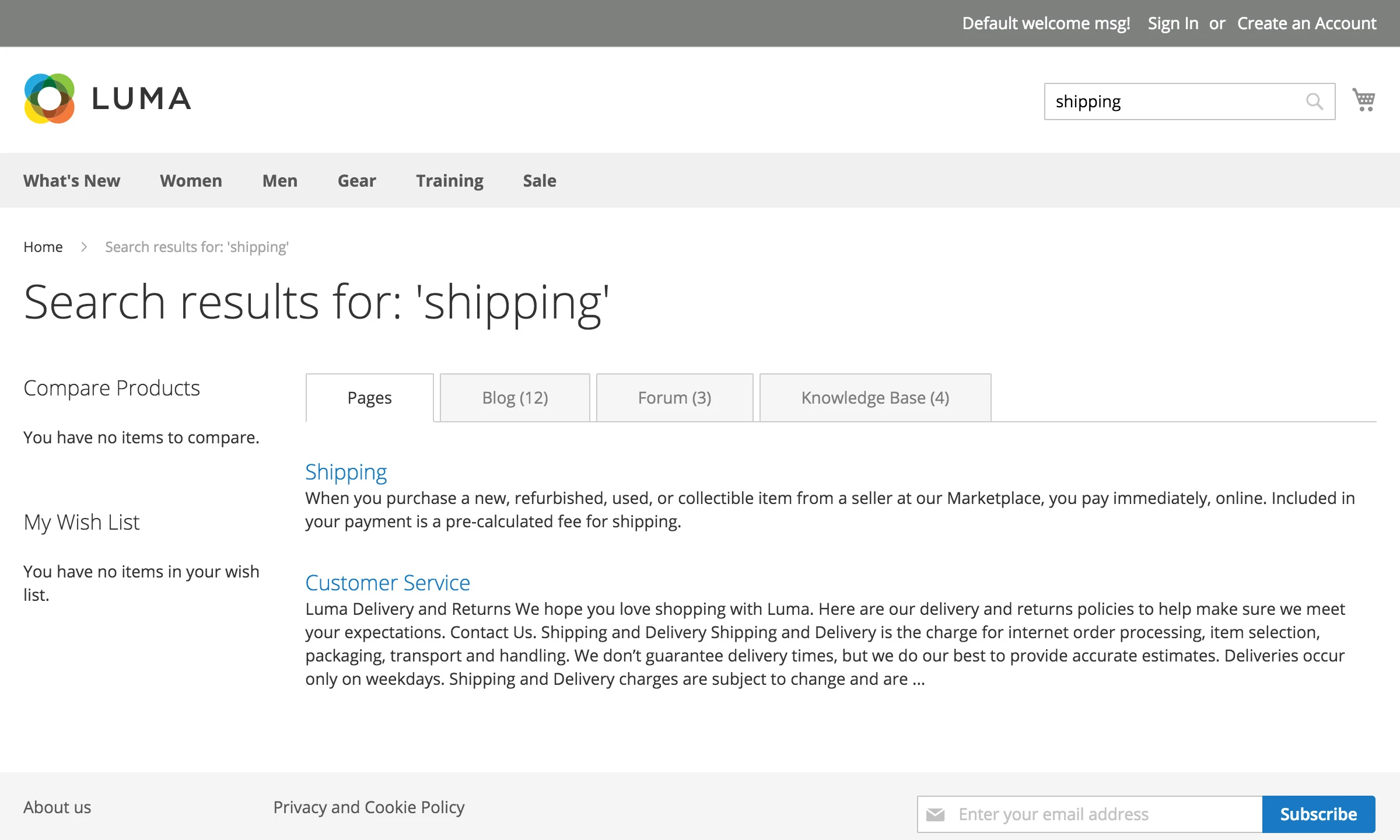Image resolution: width=1400 pixels, height=840 pixels.
Task: Open the shopping cart icon
Action: click(1364, 100)
